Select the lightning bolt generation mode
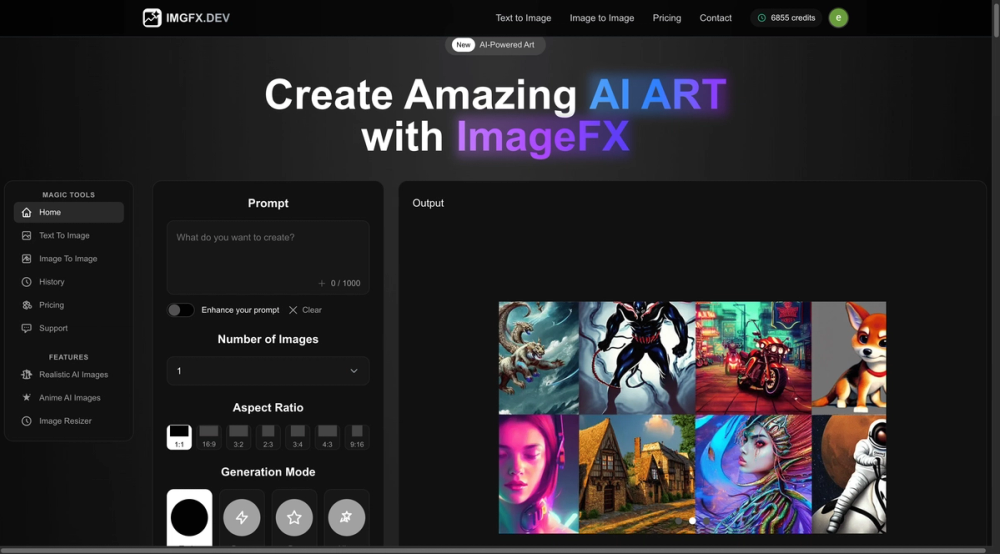1000x554 pixels. tap(242, 517)
